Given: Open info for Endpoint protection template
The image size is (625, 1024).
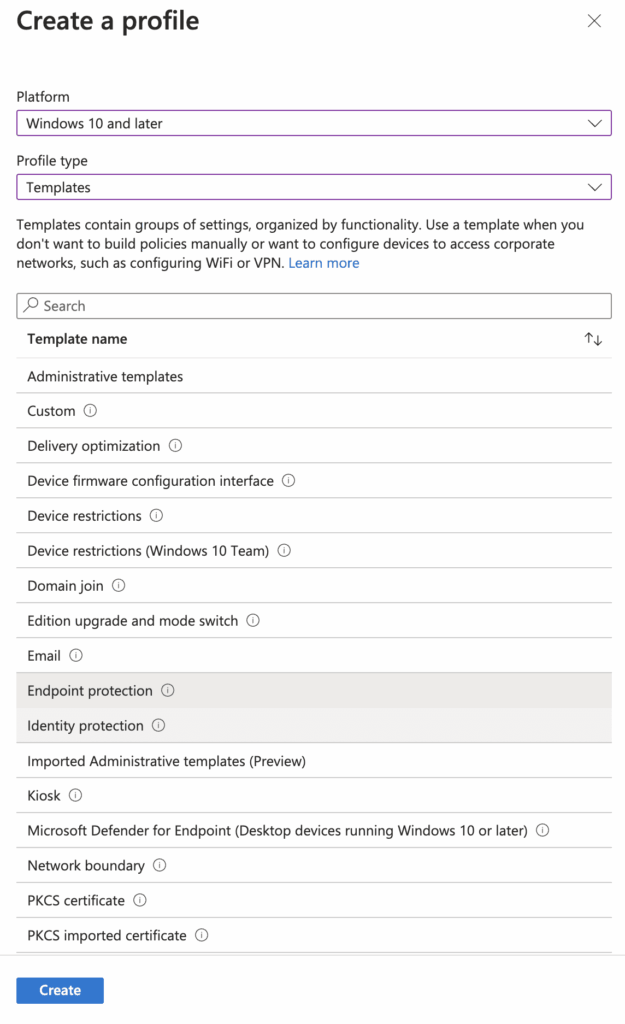Looking at the screenshot, I should [x=167, y=691].
